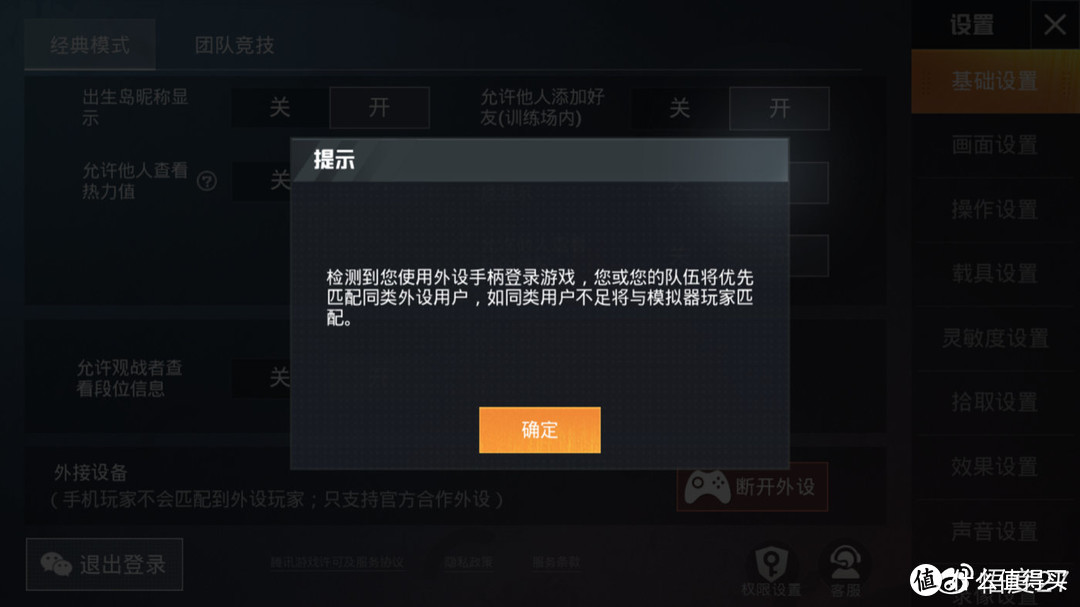1080x607 pixels.
Task: Open the question mark help for 热力值
Action: 207,181
